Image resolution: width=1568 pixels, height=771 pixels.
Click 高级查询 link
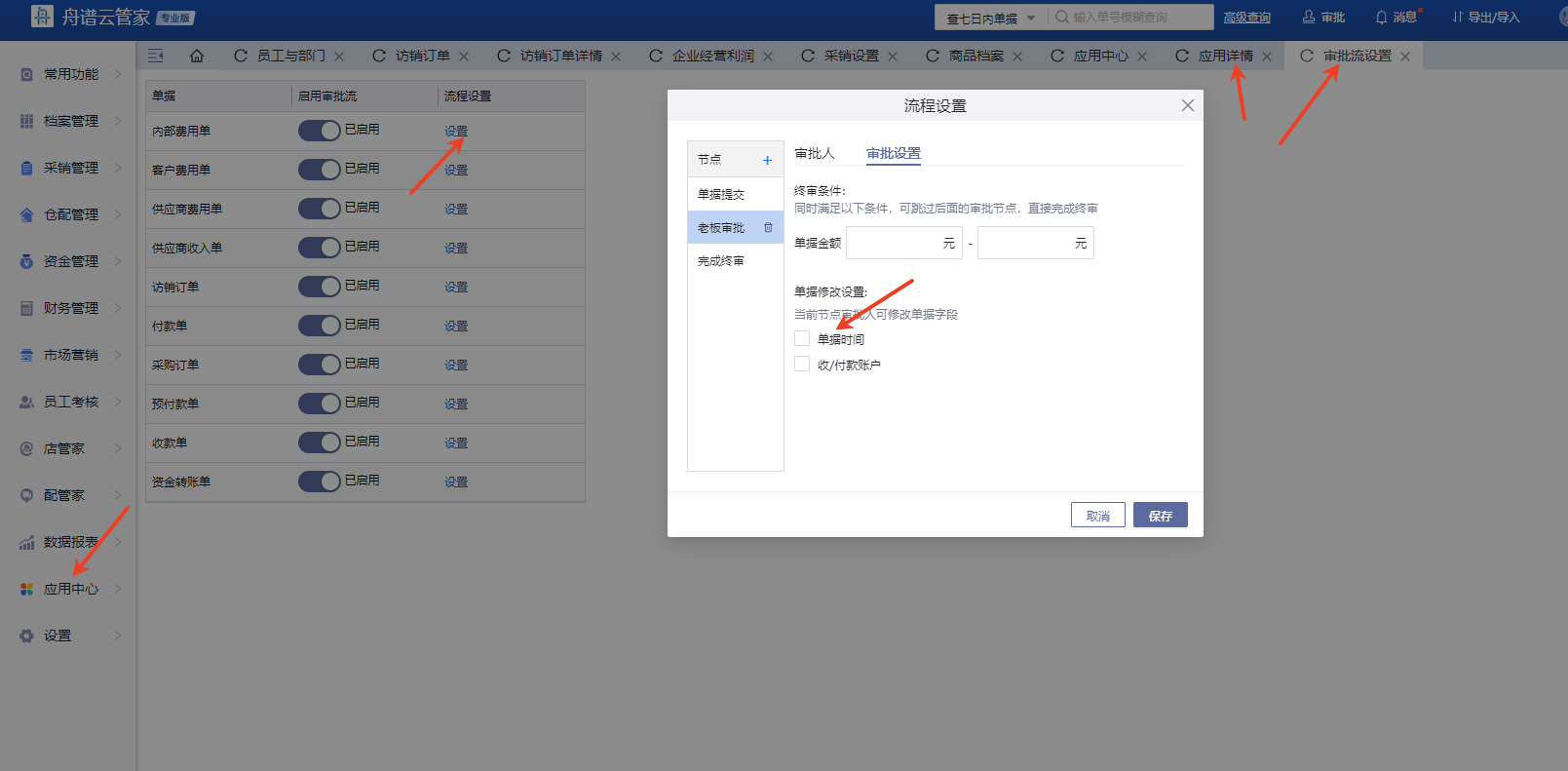pos(1246,18)
